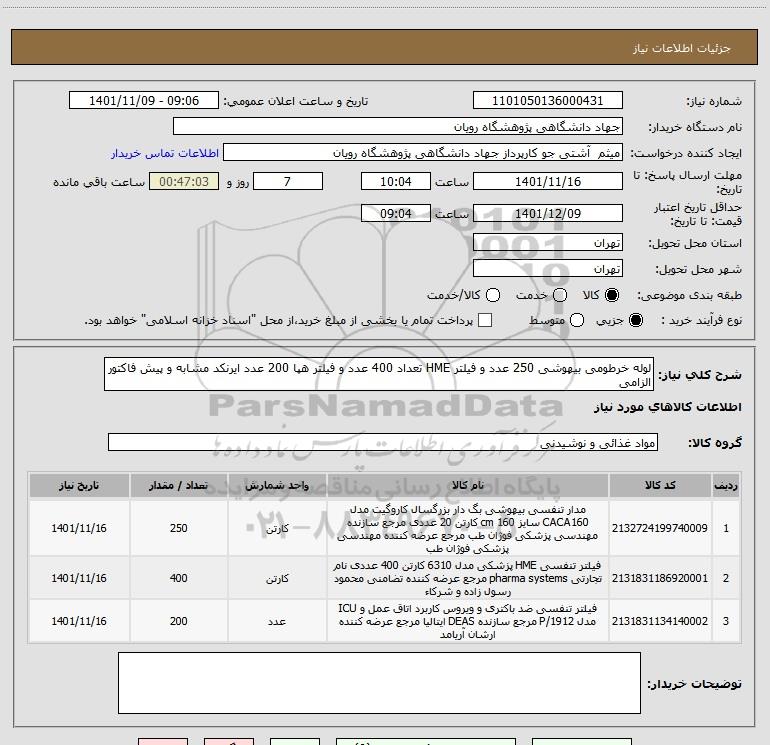This screenshot has height=745, width=770.
Task: Click the کد کالا column header
Action: click(660, 486)
